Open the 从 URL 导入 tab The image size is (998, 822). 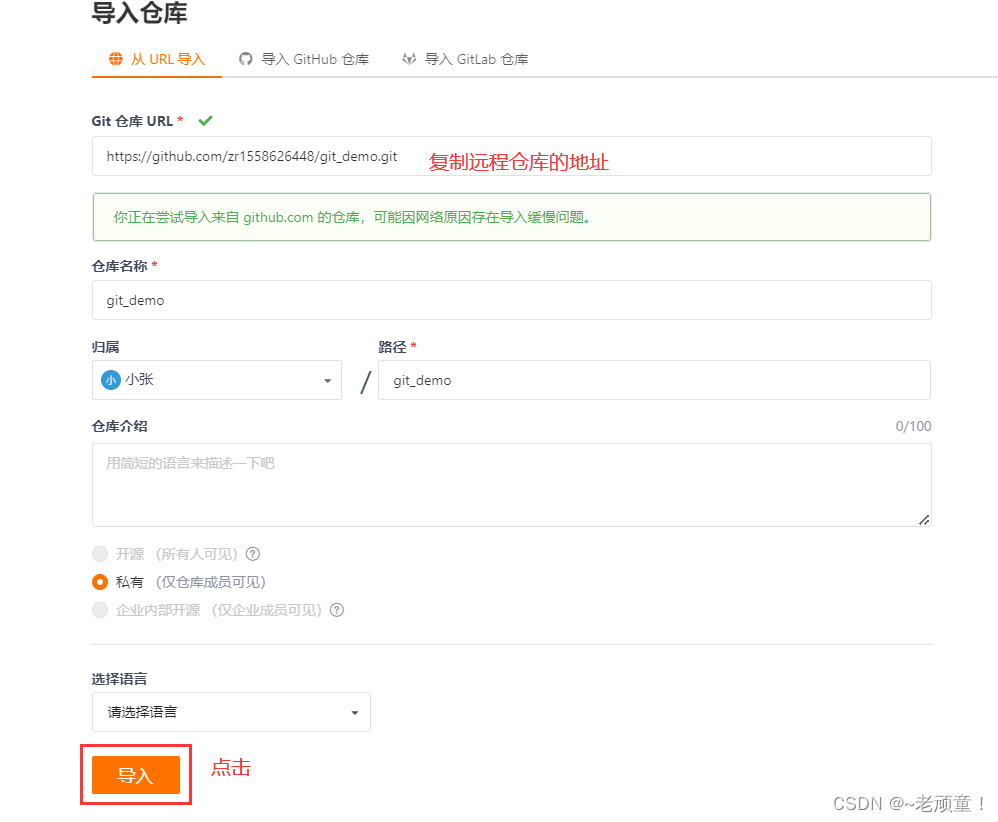[157, 59]
